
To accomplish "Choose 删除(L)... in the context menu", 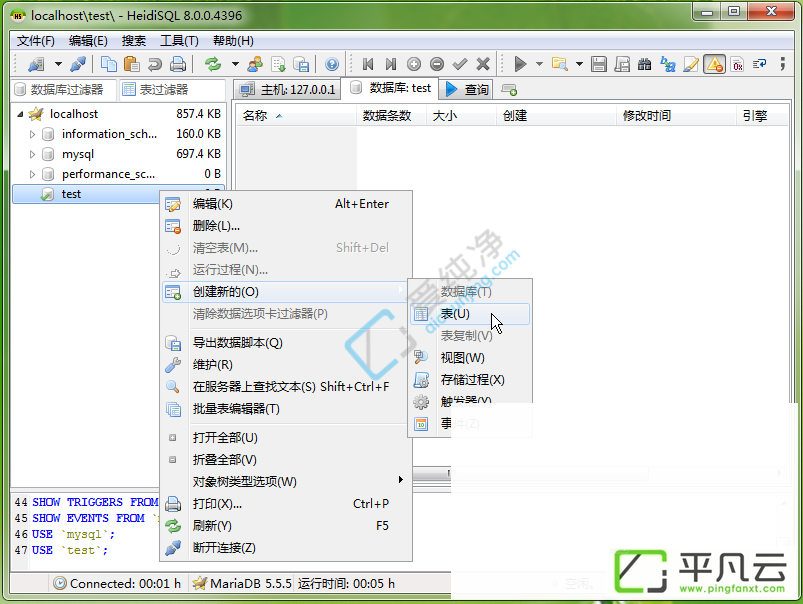I will tap(287, 226).
